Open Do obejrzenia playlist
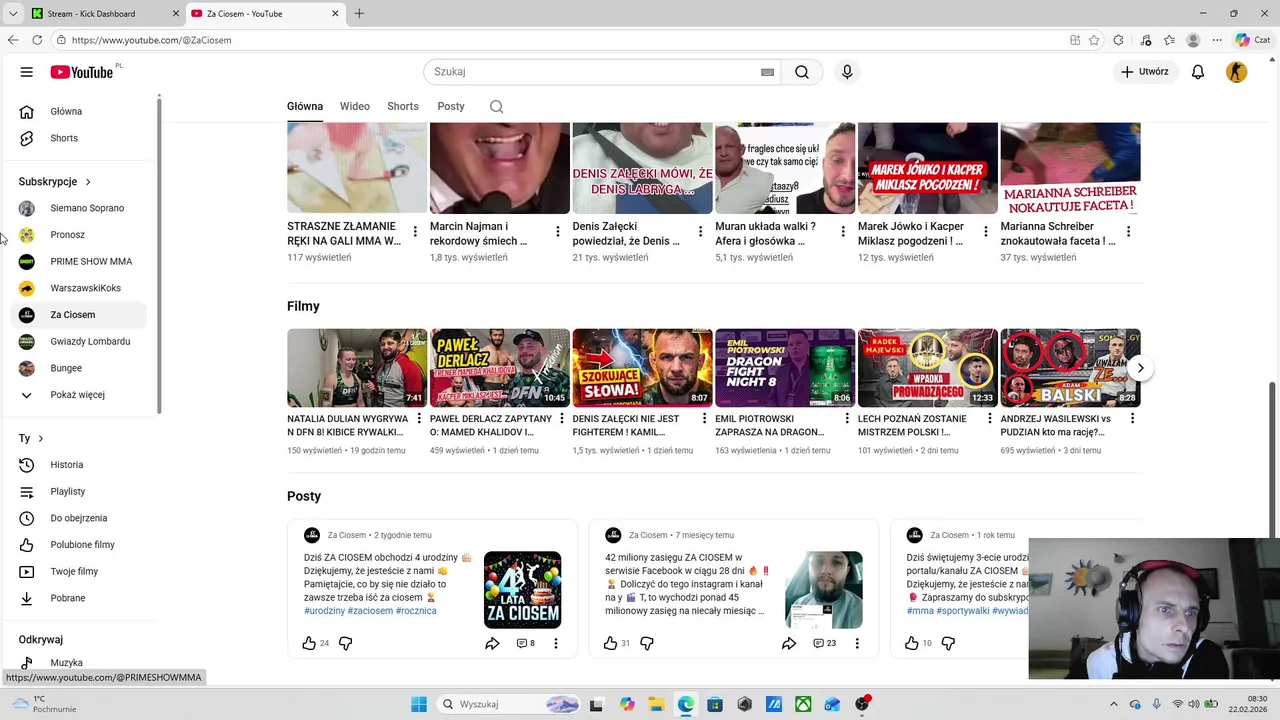1280x720 pixels. [79, 518]
